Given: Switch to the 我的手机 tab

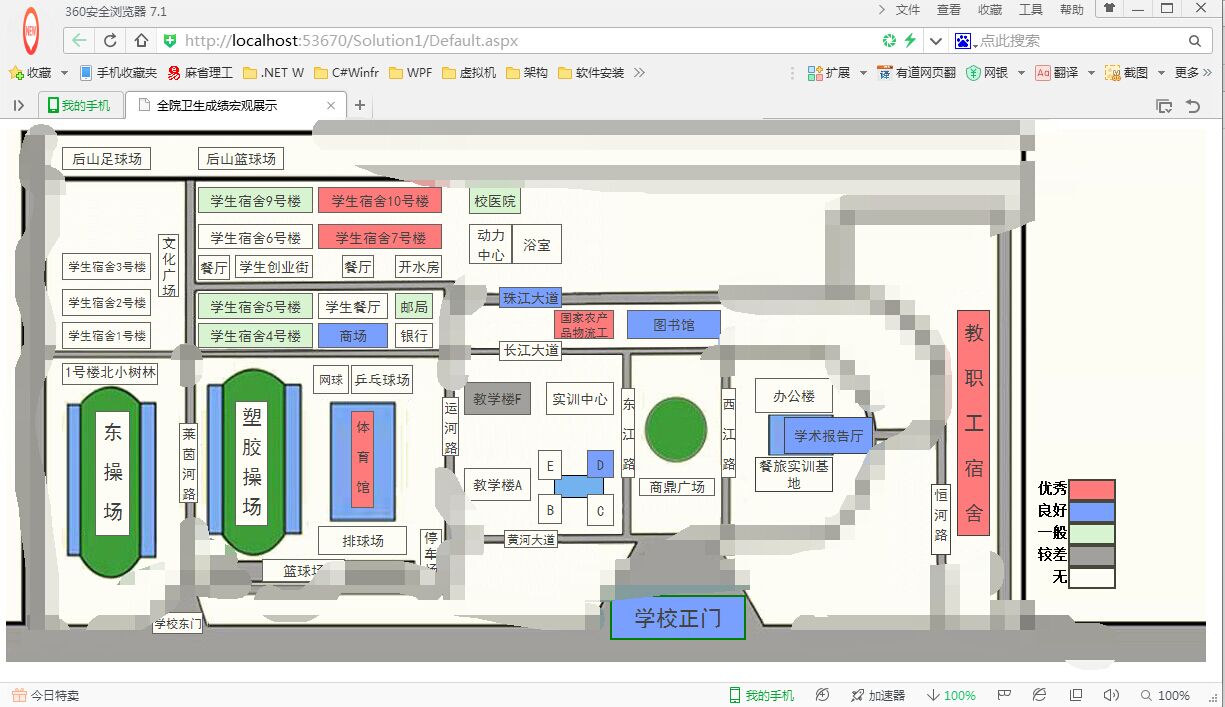Looking at the screenshot, I should (80, 103).
